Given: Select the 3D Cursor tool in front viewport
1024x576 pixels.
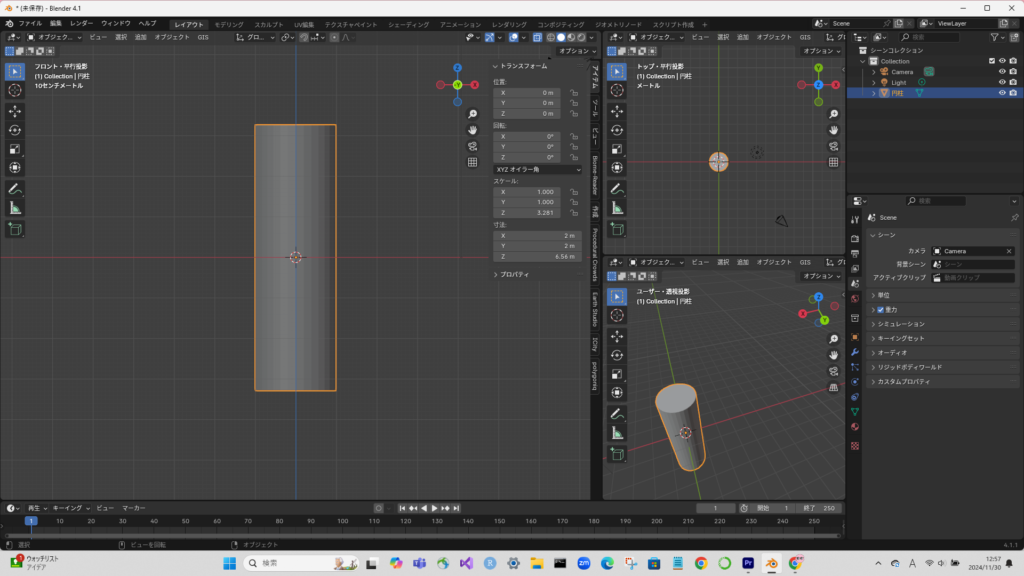Looking at the screenshot, I should (x=15, y=90).
